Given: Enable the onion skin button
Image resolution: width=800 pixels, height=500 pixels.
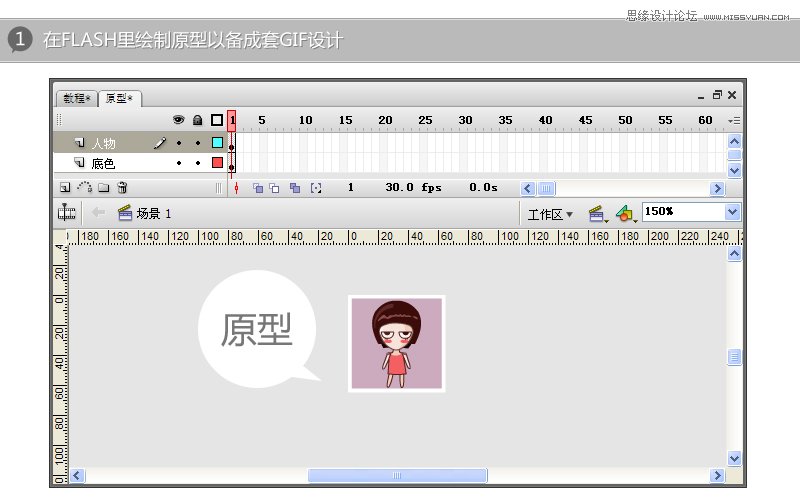Looking at the screenshot, I should [x=257, y=187].
